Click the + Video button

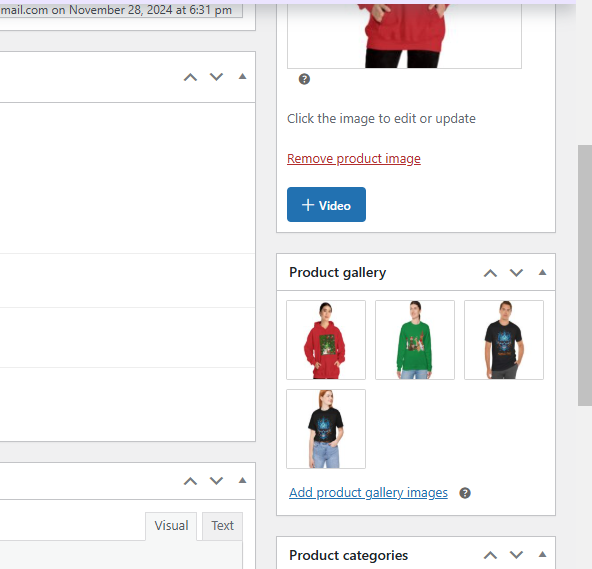point(326,204)
